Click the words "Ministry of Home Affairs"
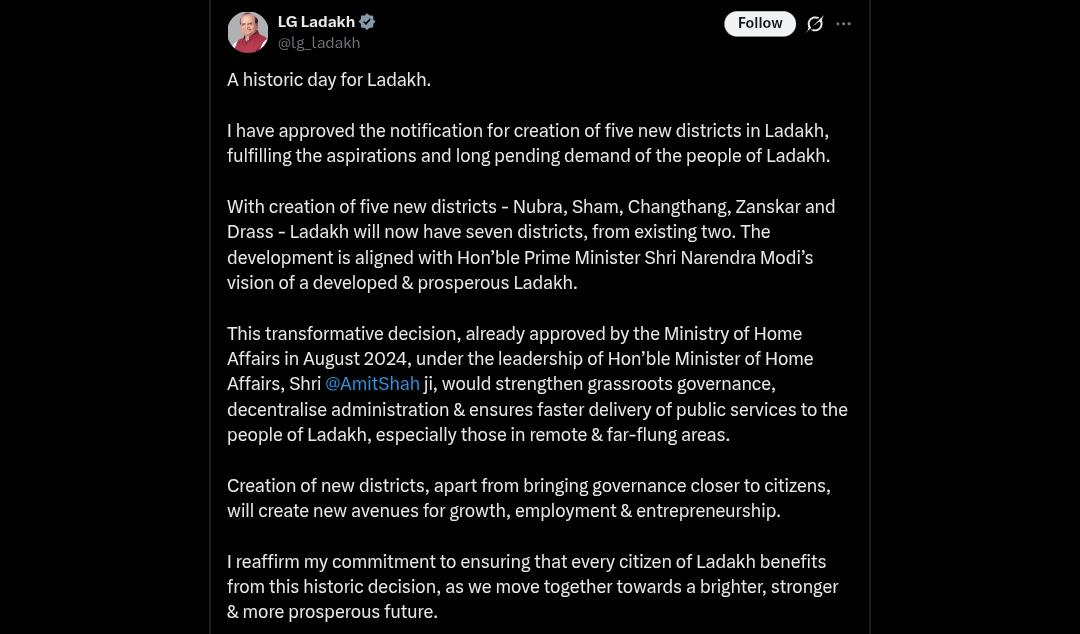The image size is (1080, 634). [733, 334]
